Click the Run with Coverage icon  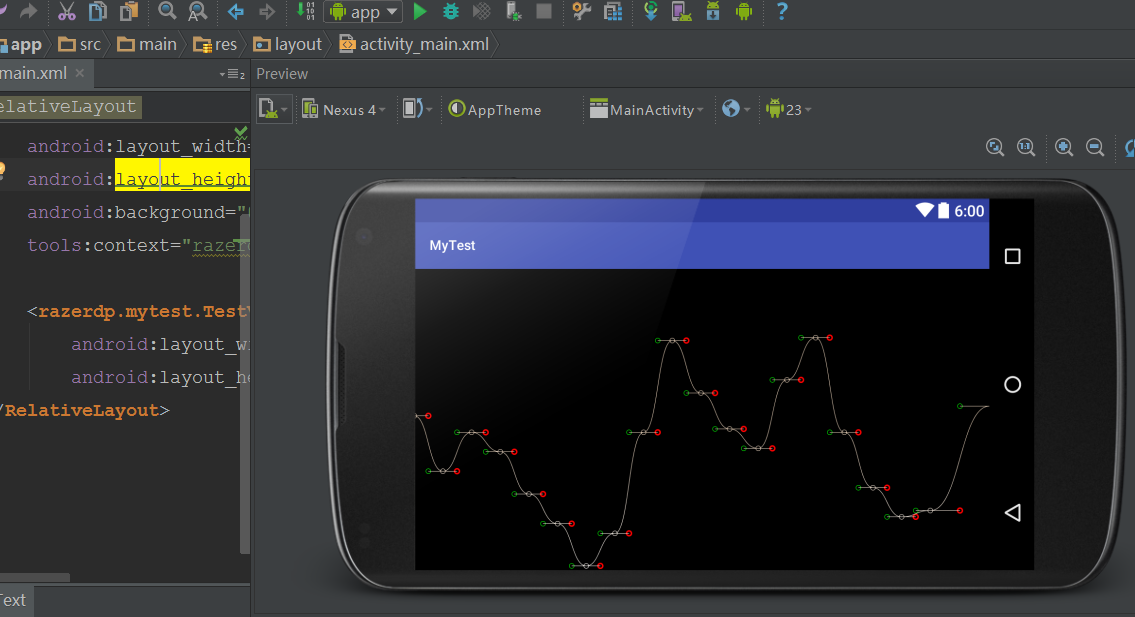point(481,11)
